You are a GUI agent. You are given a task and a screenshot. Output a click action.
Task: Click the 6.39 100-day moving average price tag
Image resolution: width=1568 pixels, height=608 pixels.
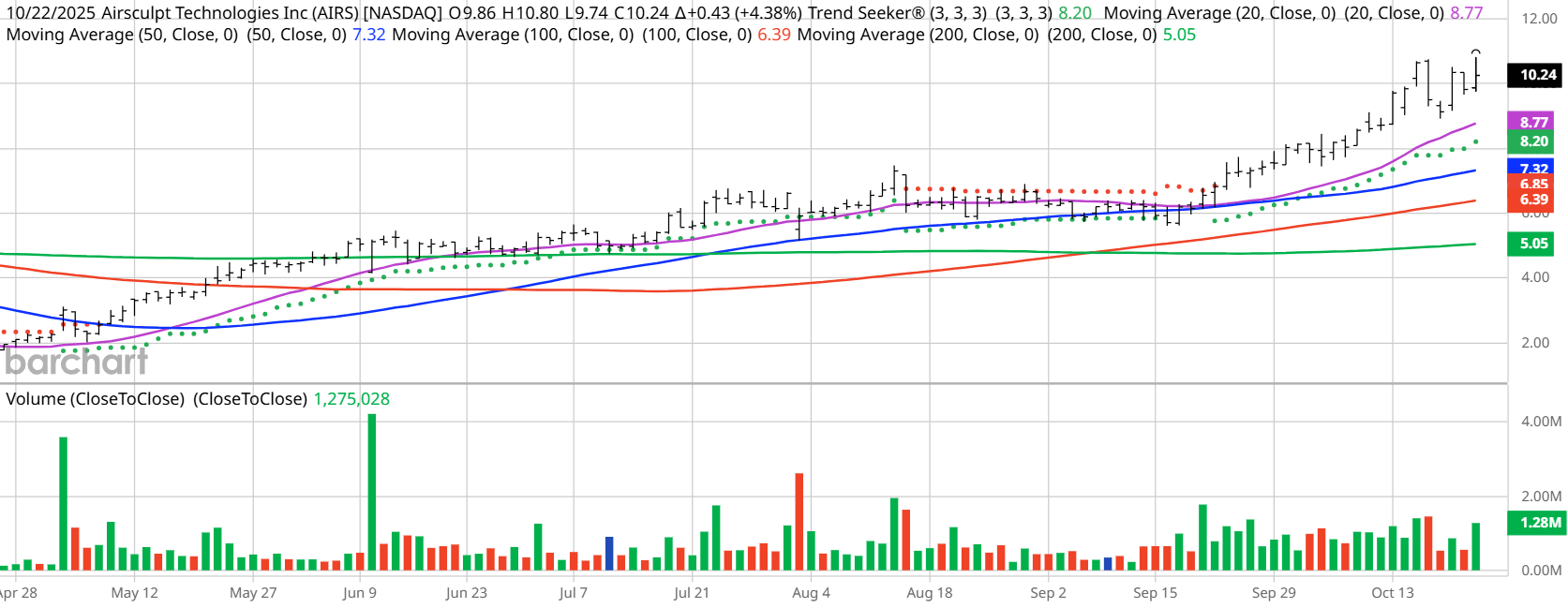pyautogui.click(x=1531, y=200)
